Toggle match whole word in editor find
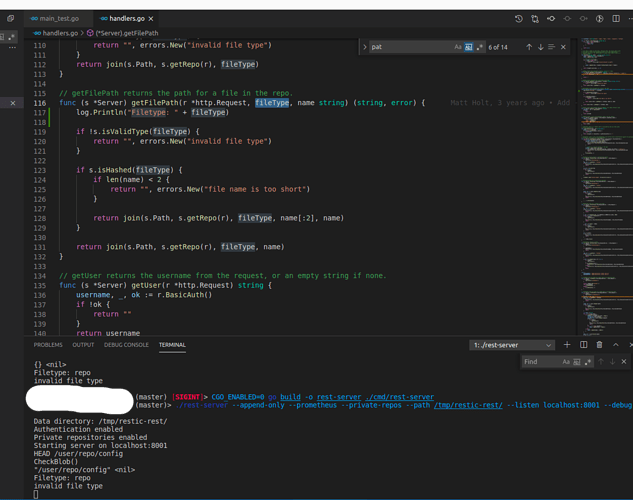The image size is (633, 500). tap(468, 47)
